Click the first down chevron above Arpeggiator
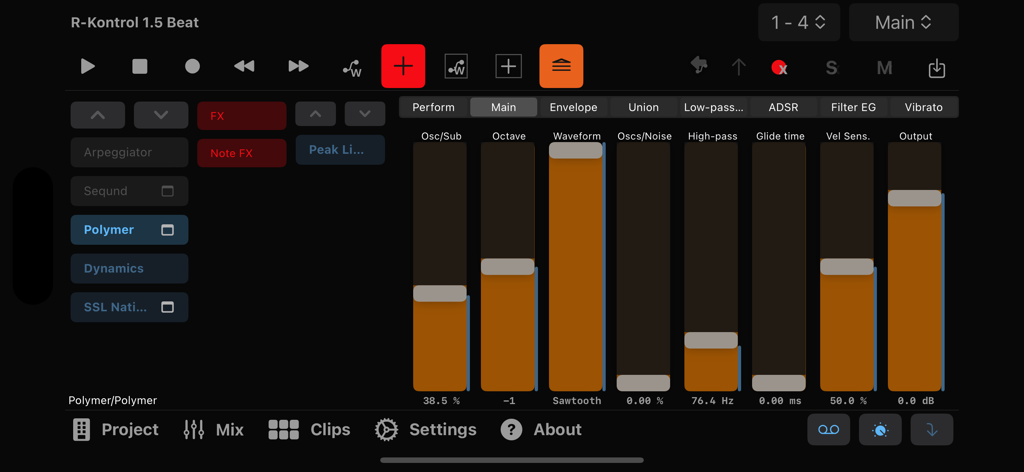 point(161,115)
